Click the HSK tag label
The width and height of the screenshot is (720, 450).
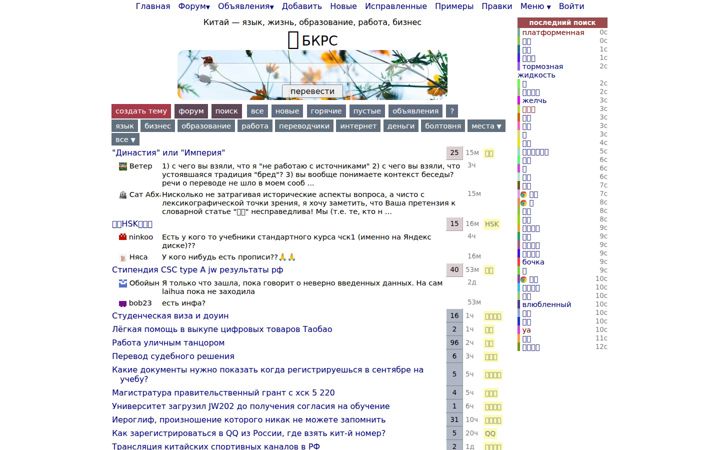(x=492, y=224)
